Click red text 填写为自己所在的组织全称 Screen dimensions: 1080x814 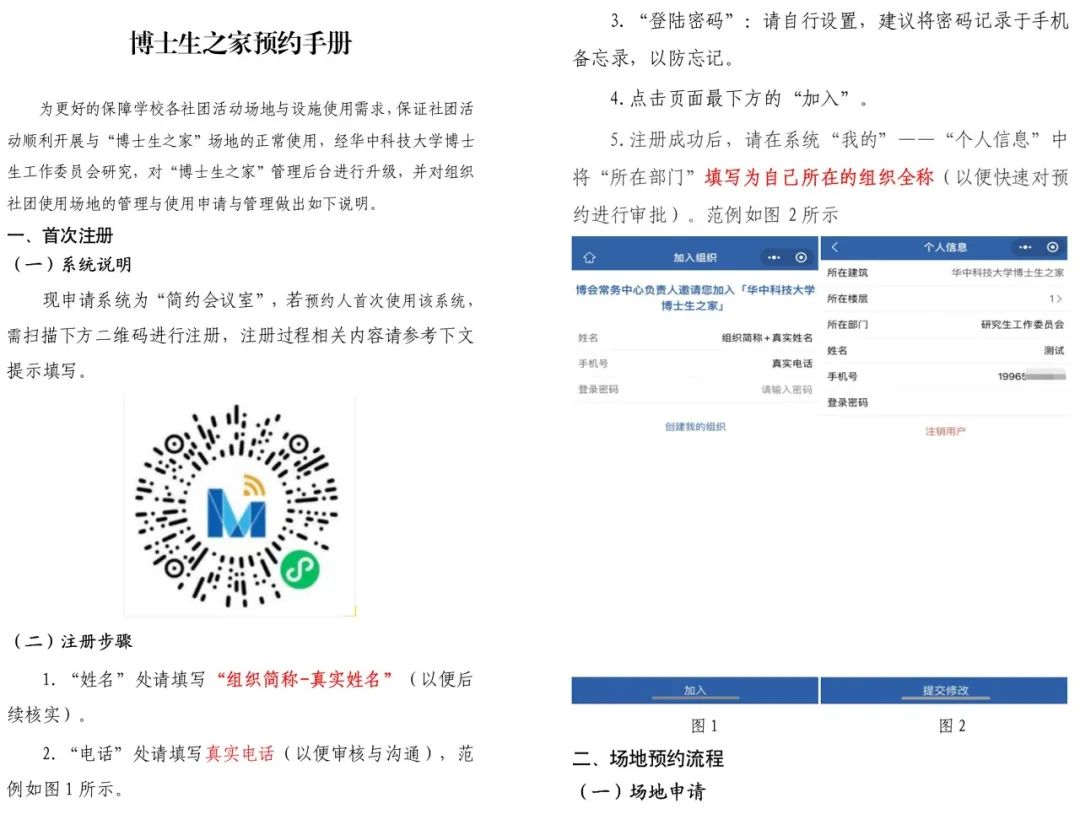tap(819, 177)
